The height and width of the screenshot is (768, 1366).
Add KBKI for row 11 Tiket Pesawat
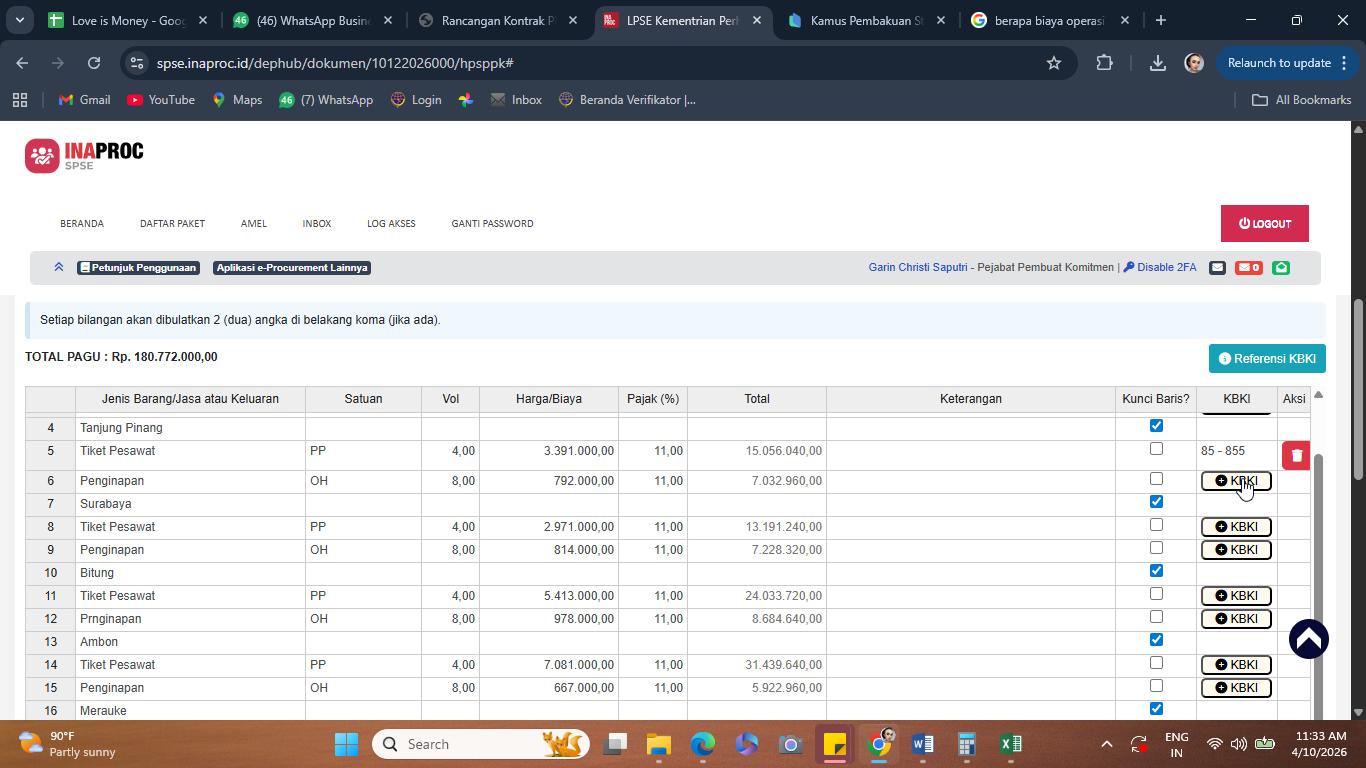coord(1236,596)
